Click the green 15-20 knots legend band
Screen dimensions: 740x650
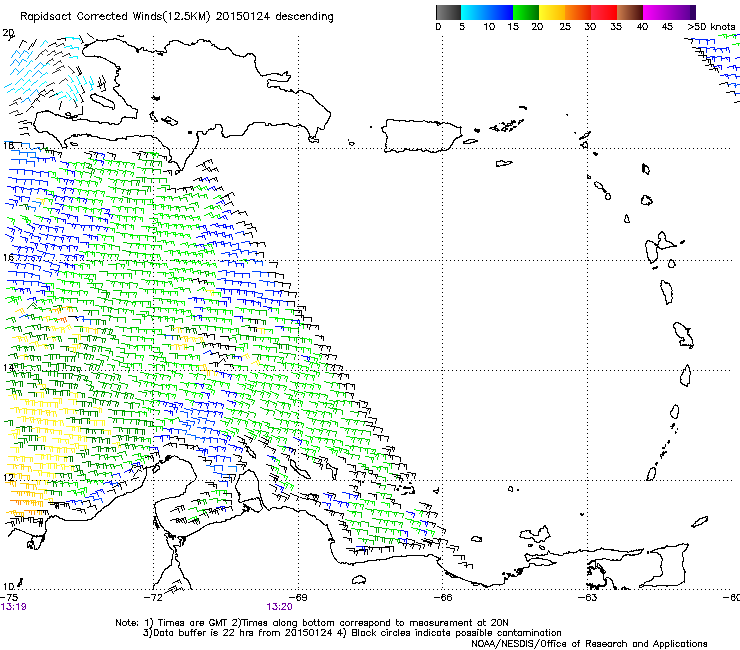point(526,12)
